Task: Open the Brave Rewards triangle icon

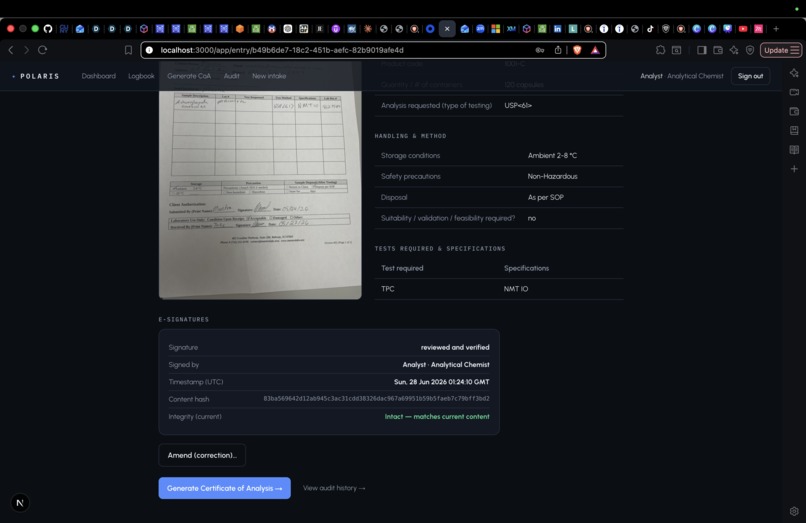Action: point(595,50)
